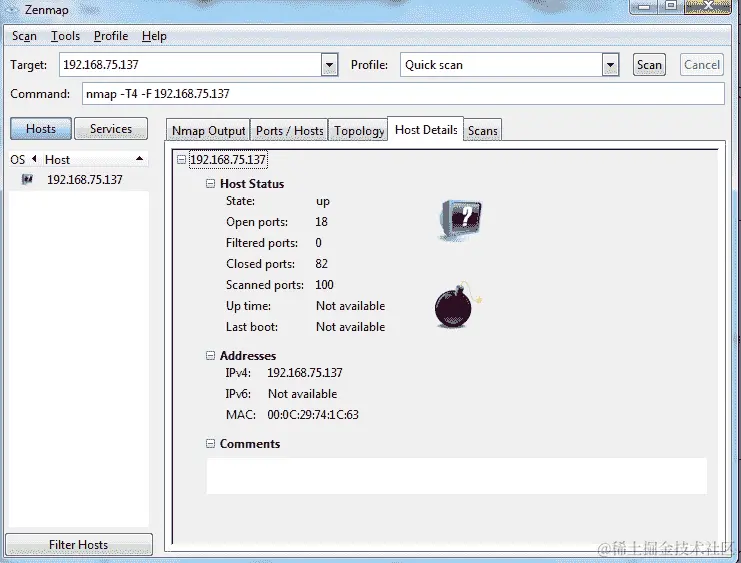This screenshot has height=563, width=741.
Task: Click the Comments heading
Action: point(250,443)
